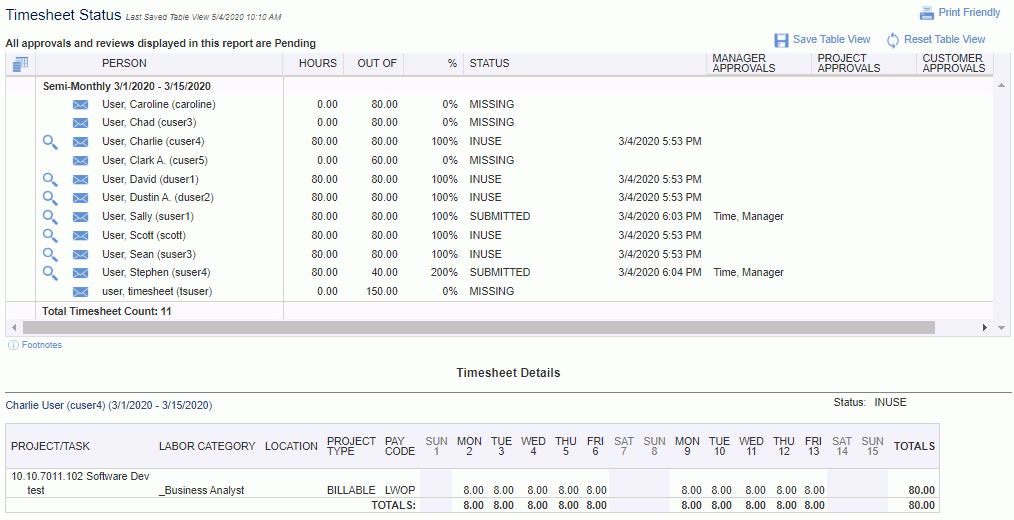Screen dimensions: 1014x520
Task: Click the horizontal scrollbar left arrow
Action: [15, 328]
